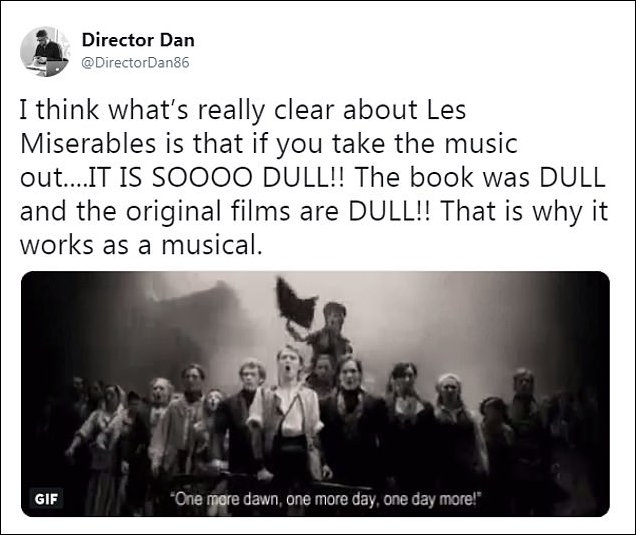Screen dimensions: 636x535
Task: Click Director Dan's profile avatar
Action: pos(45,52)
